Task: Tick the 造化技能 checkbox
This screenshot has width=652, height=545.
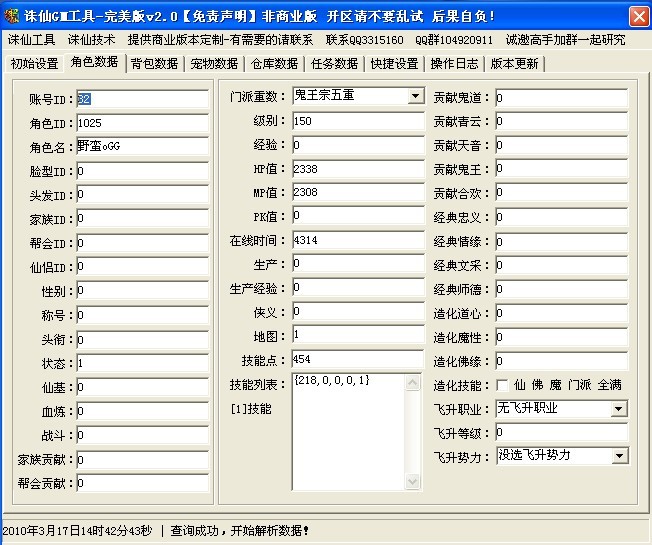Action: [502, 385]
